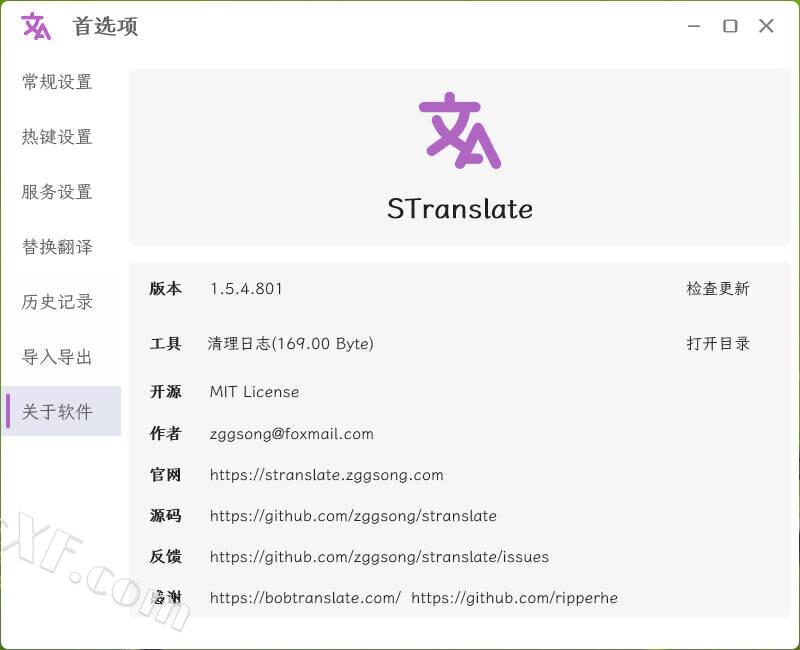This screenshot has width=800, height=650.
Task: Click author email zggsong@foxmail.com
Action: point(291,434)
